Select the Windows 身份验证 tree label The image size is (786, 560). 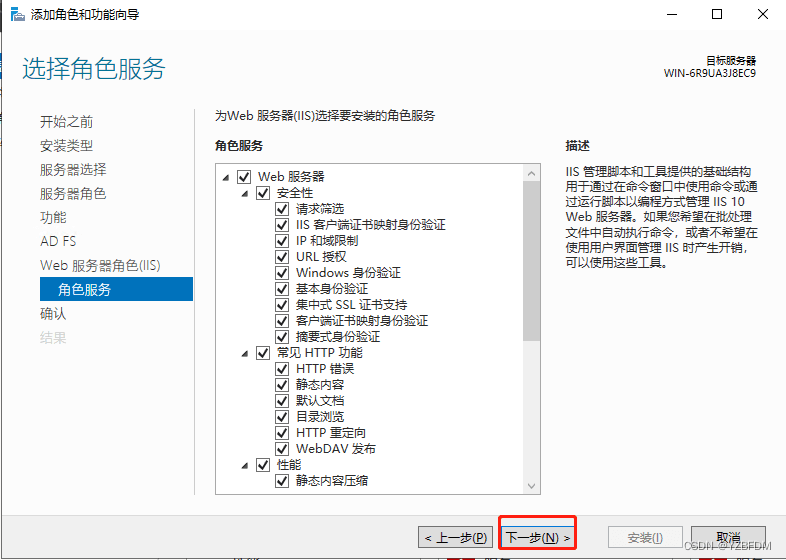(348, 273)
